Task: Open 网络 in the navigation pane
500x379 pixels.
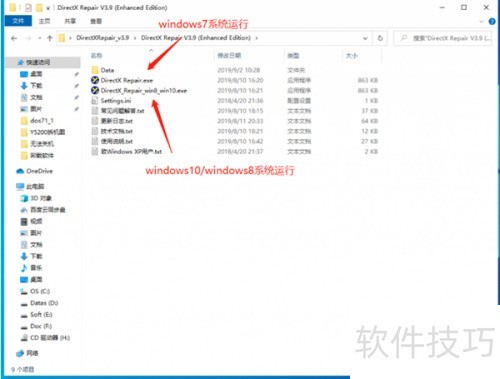Action: pyautogui.click(x=32, y=353)
